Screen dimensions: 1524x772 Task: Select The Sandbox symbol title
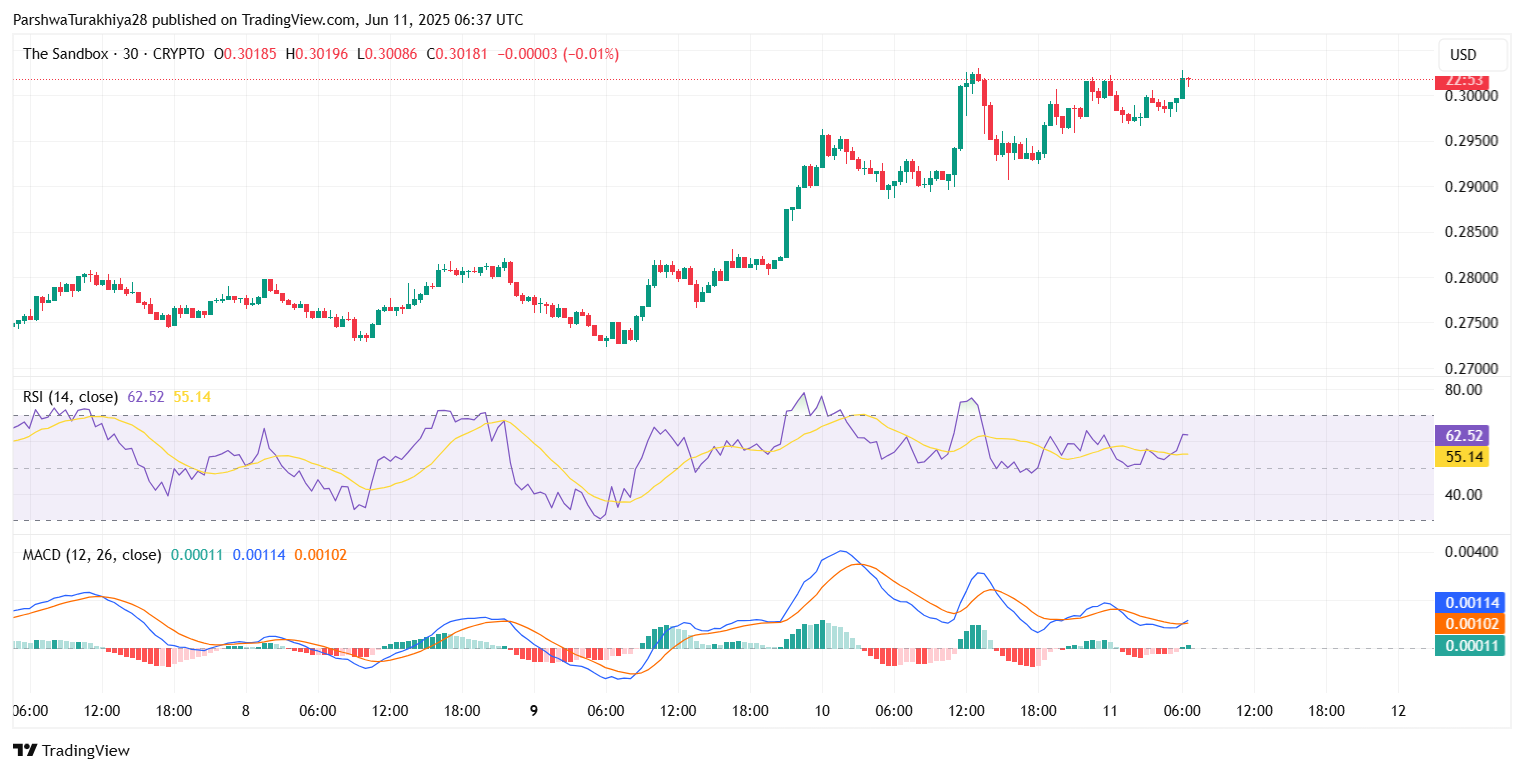point(63,54)
